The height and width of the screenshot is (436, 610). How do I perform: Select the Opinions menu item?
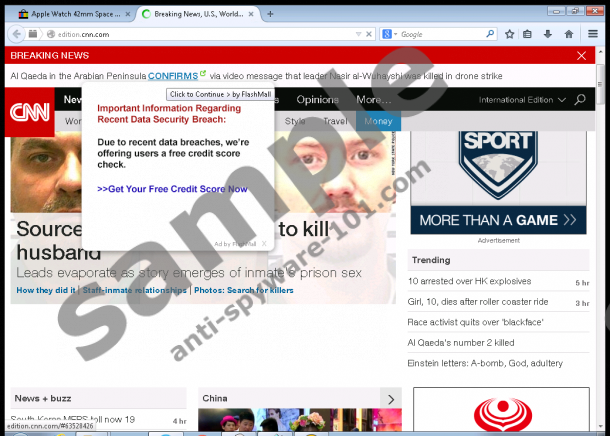(x=317, y=100)
